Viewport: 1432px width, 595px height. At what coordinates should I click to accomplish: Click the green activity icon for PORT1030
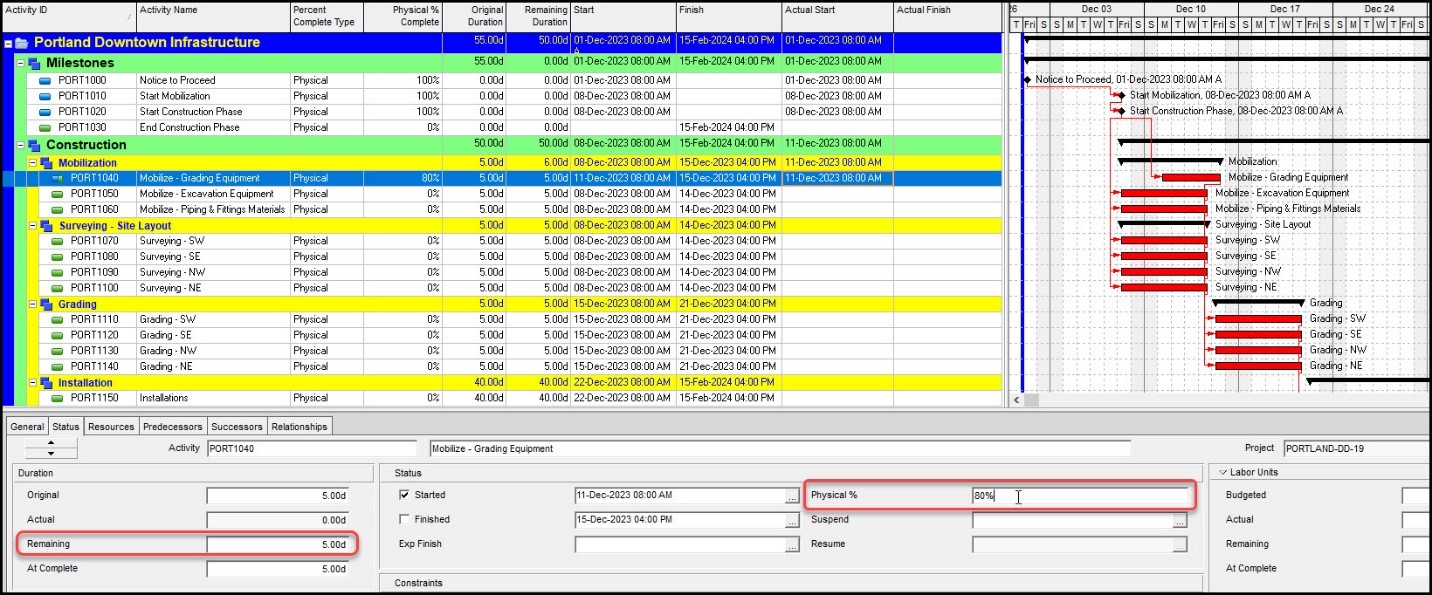(45, 128)
